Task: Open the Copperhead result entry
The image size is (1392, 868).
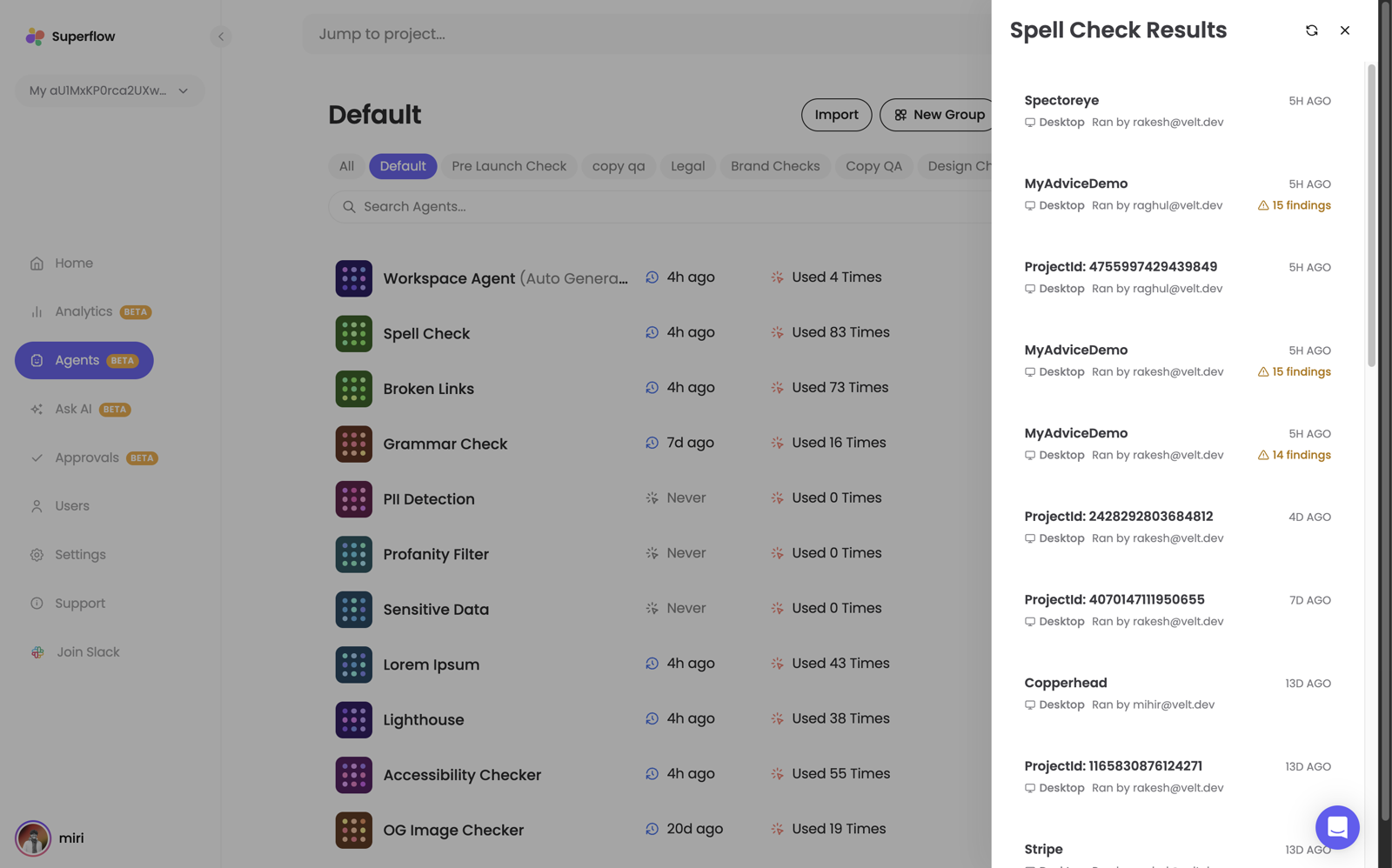Action: [x=1178, y=693]
